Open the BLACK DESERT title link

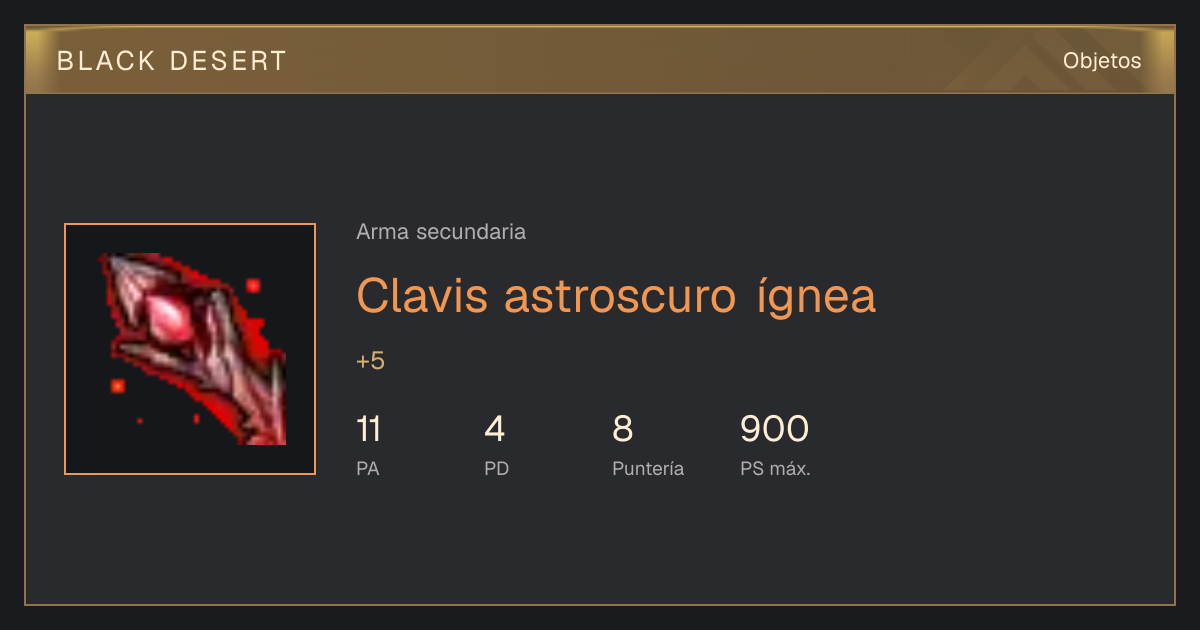click(x=172, y=61)
